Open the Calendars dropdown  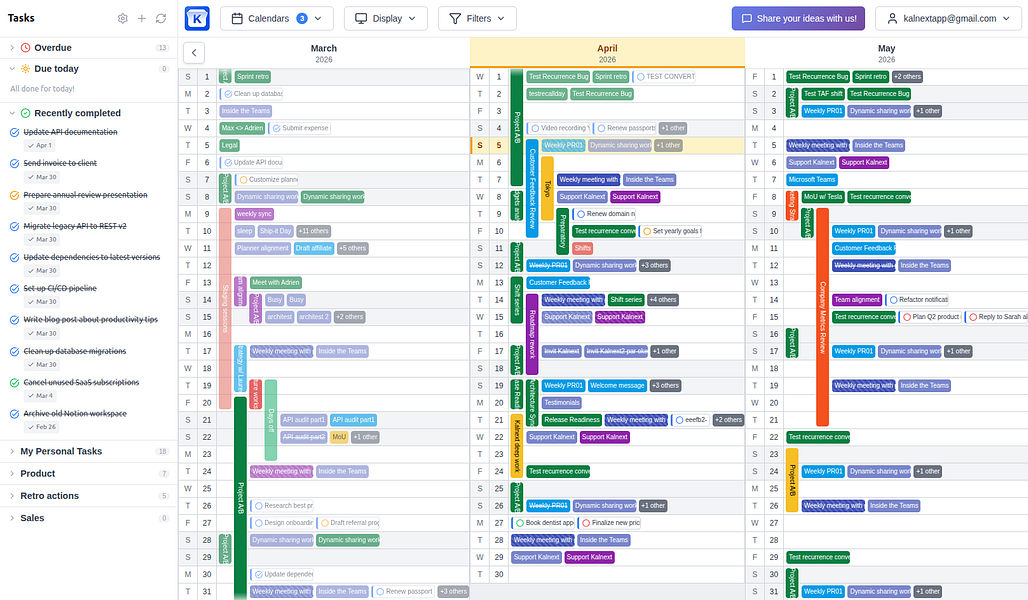tap(277, 18)
